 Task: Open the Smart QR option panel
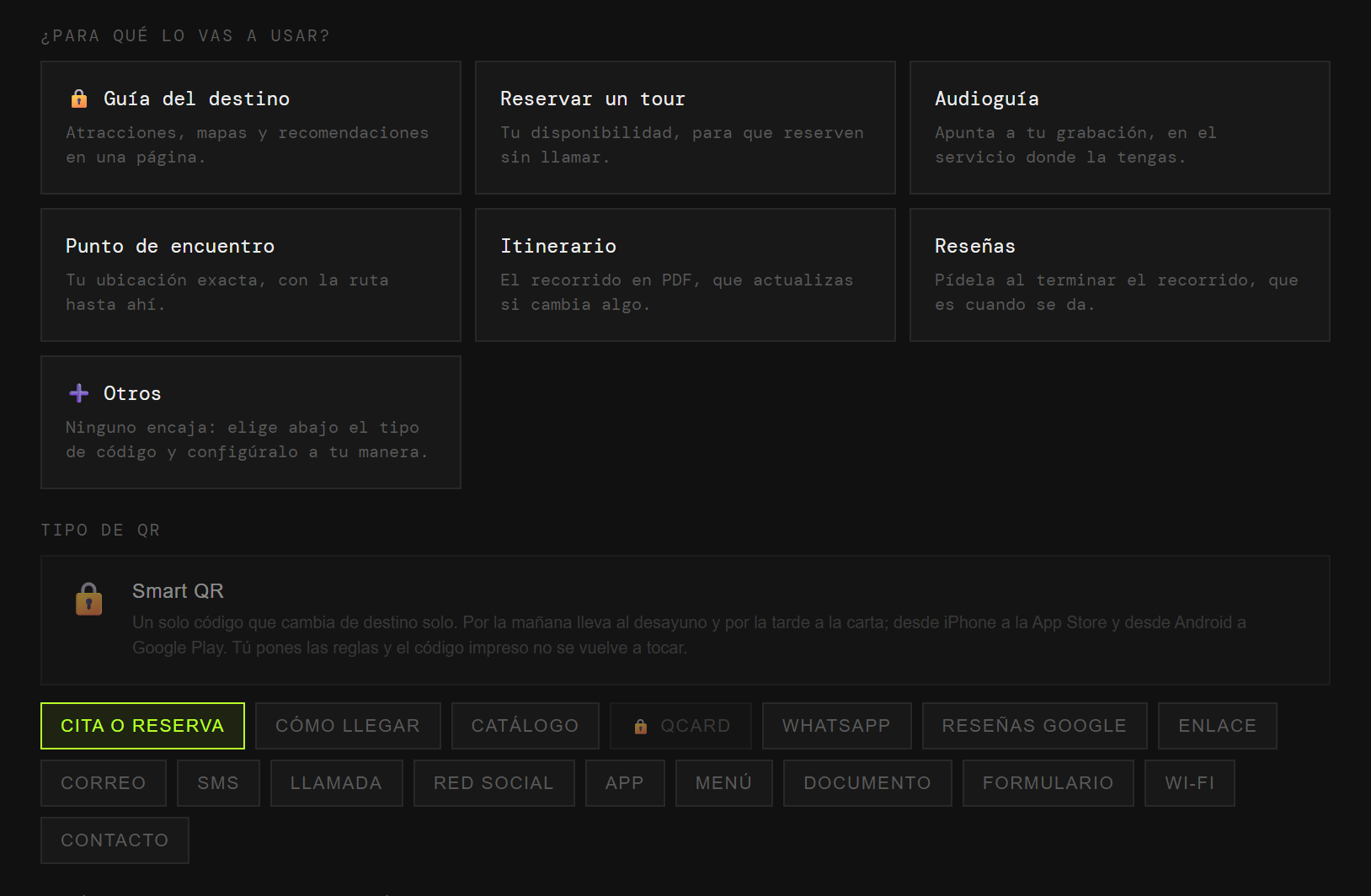(x=685, y=620)
